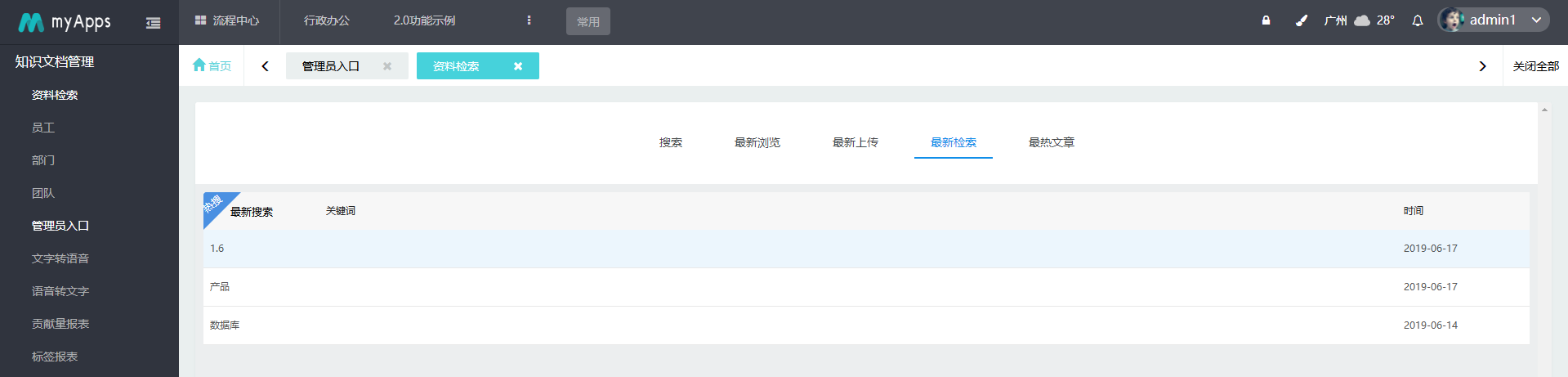Click the admin1 avatar picture
Screen dimensions: 1568x377
(1453, 20)
